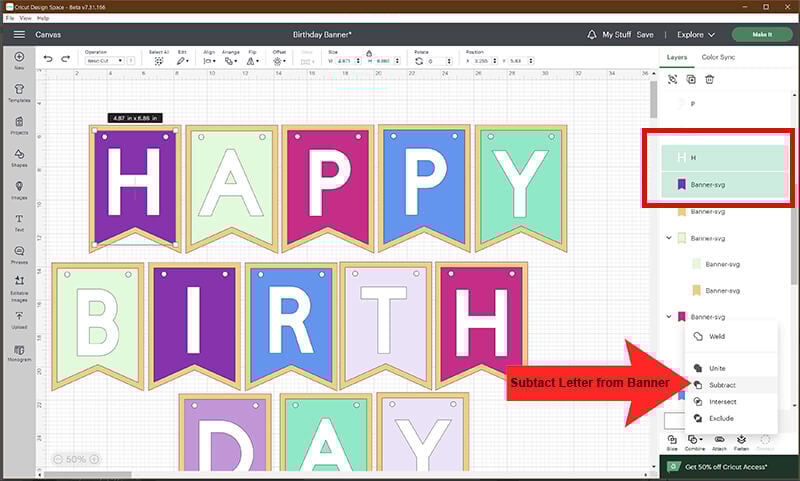Open the Phrases panel
This screenshot has height=481, width=800.
pyautogui.click(x=19, y=255)
